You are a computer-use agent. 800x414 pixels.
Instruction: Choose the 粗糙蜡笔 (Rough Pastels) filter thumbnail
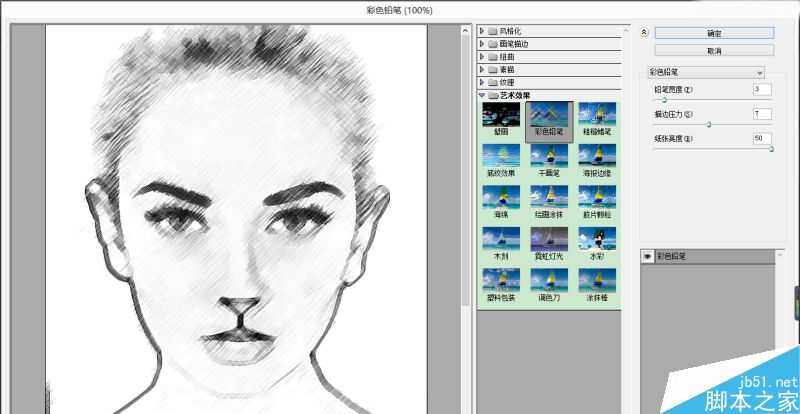click(x=597, y=113)
